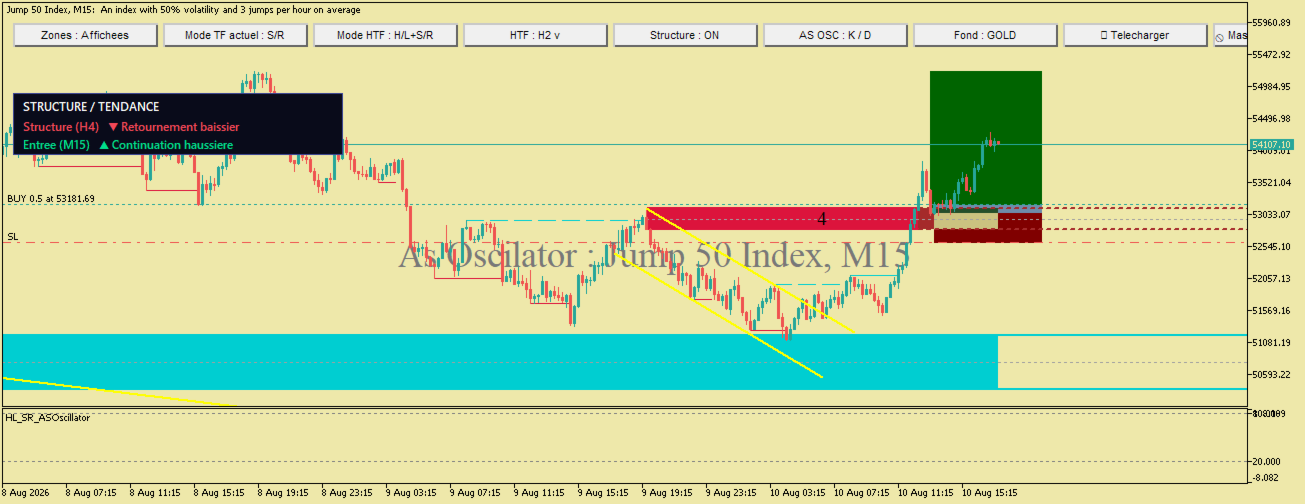Open the HTF : H2 dropdown
This screenshot has width=1305, height=504.
click(535, 35)
